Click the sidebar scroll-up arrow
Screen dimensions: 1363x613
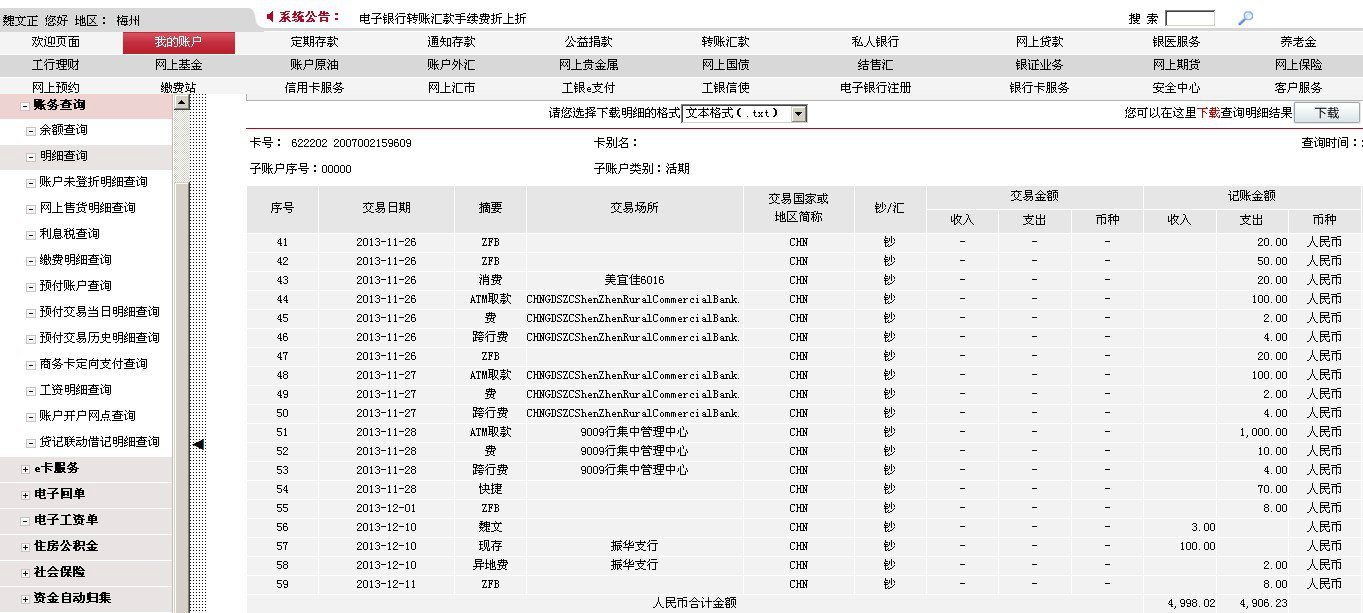click(181, 102)
